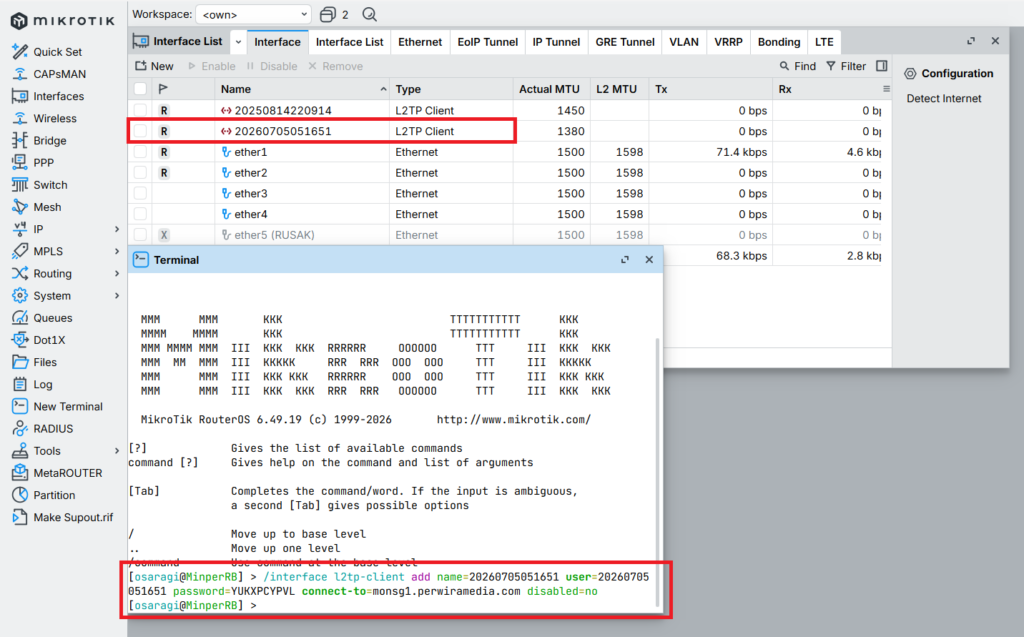Click the Remove button
Viewport: 1024px width, 637px height.
(336, 66)
